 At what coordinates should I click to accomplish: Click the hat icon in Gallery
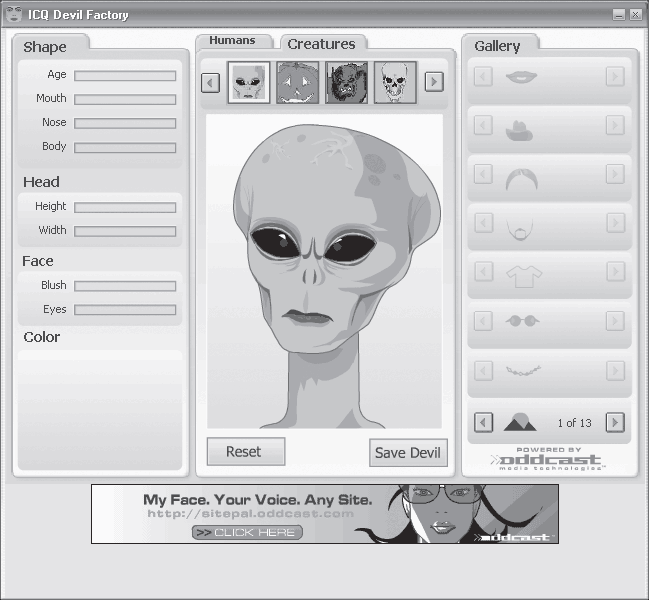[519, 127]
